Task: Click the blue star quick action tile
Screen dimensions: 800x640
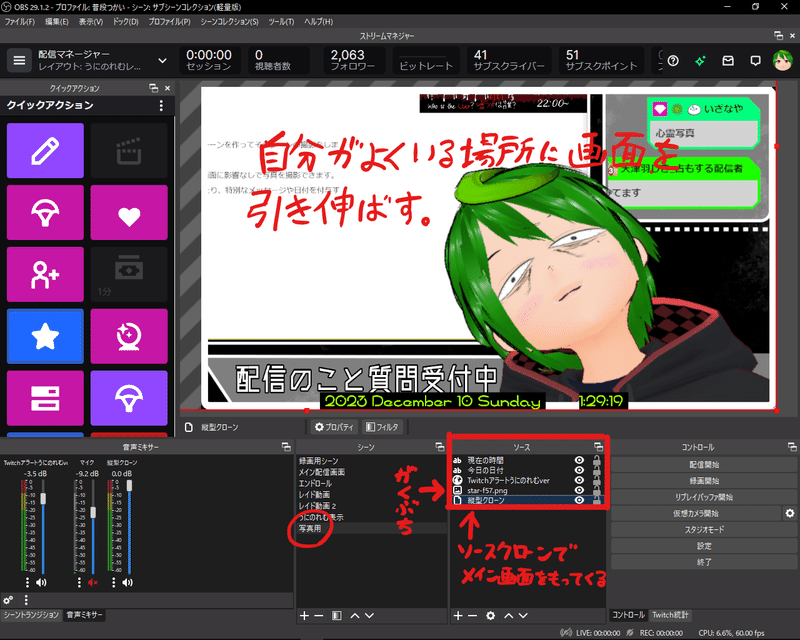Action: coord(45,336)
